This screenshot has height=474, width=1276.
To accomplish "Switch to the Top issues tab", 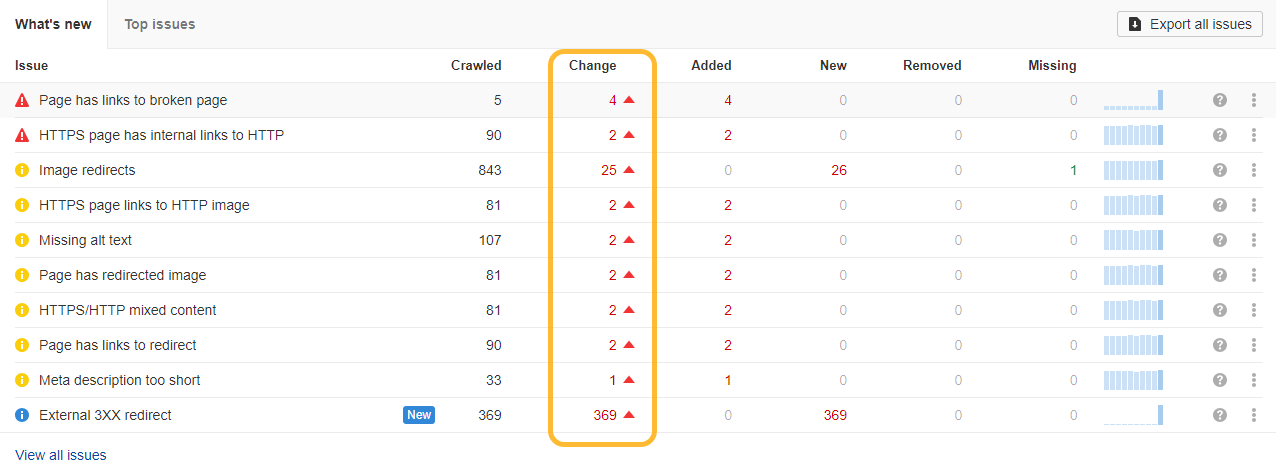I will (160, 24).
